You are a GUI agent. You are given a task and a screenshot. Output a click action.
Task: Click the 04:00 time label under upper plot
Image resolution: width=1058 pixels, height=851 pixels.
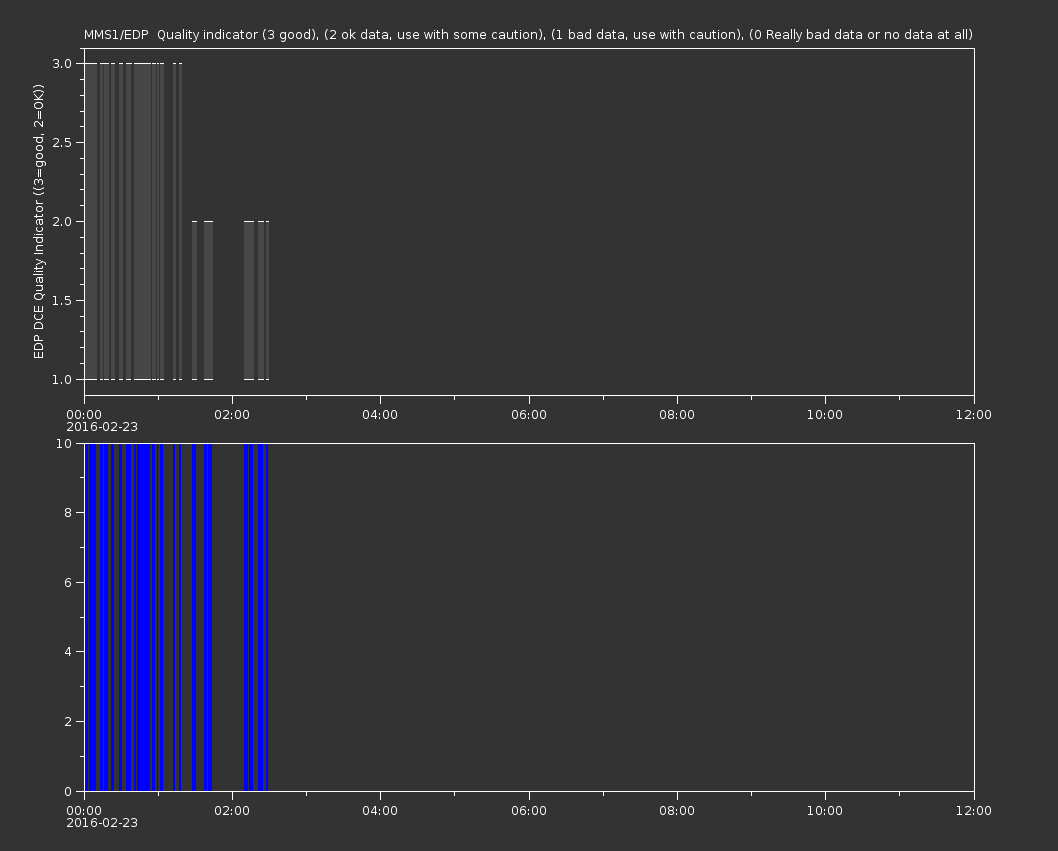click(x=380, y=414)
